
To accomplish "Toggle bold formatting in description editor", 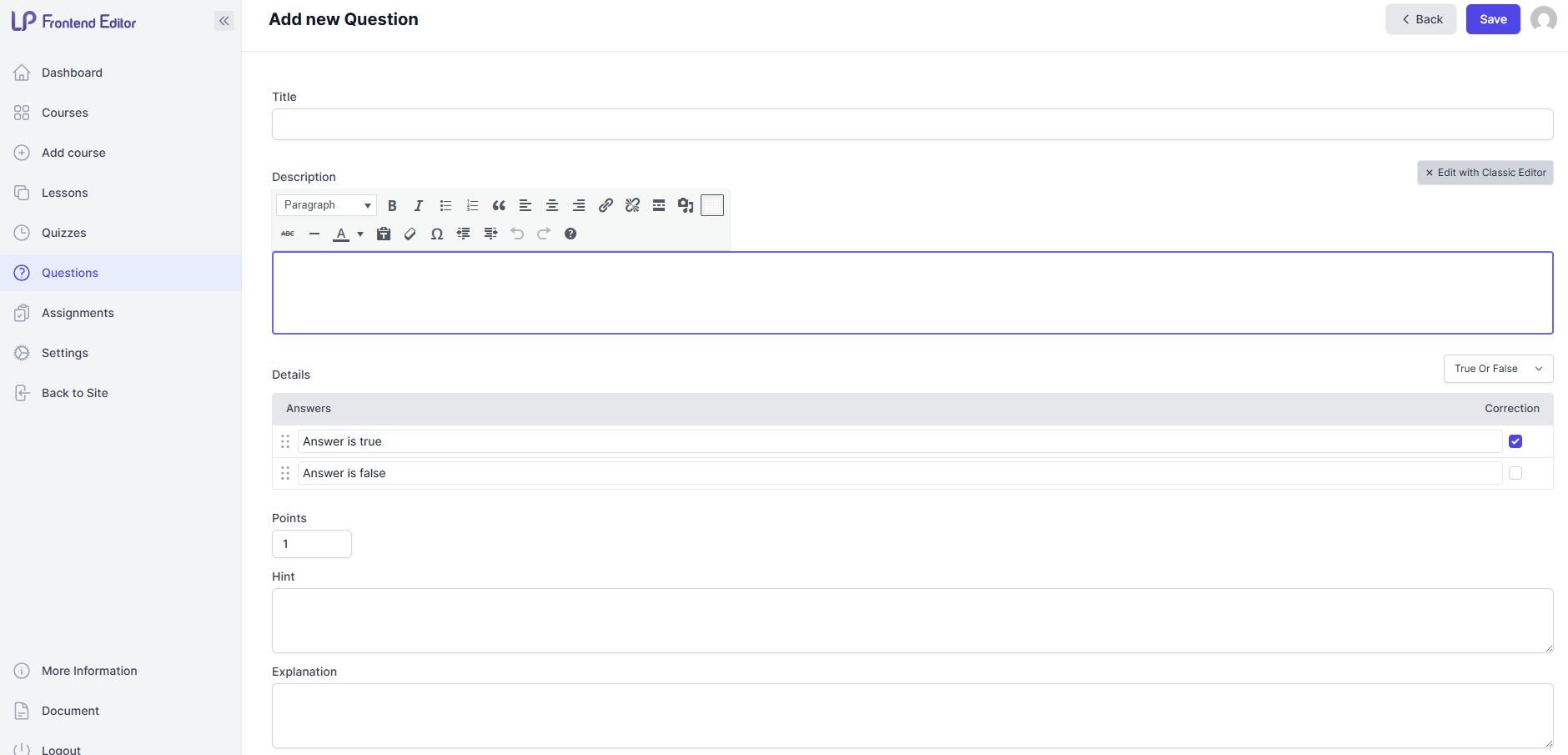I will pos(392,205).
